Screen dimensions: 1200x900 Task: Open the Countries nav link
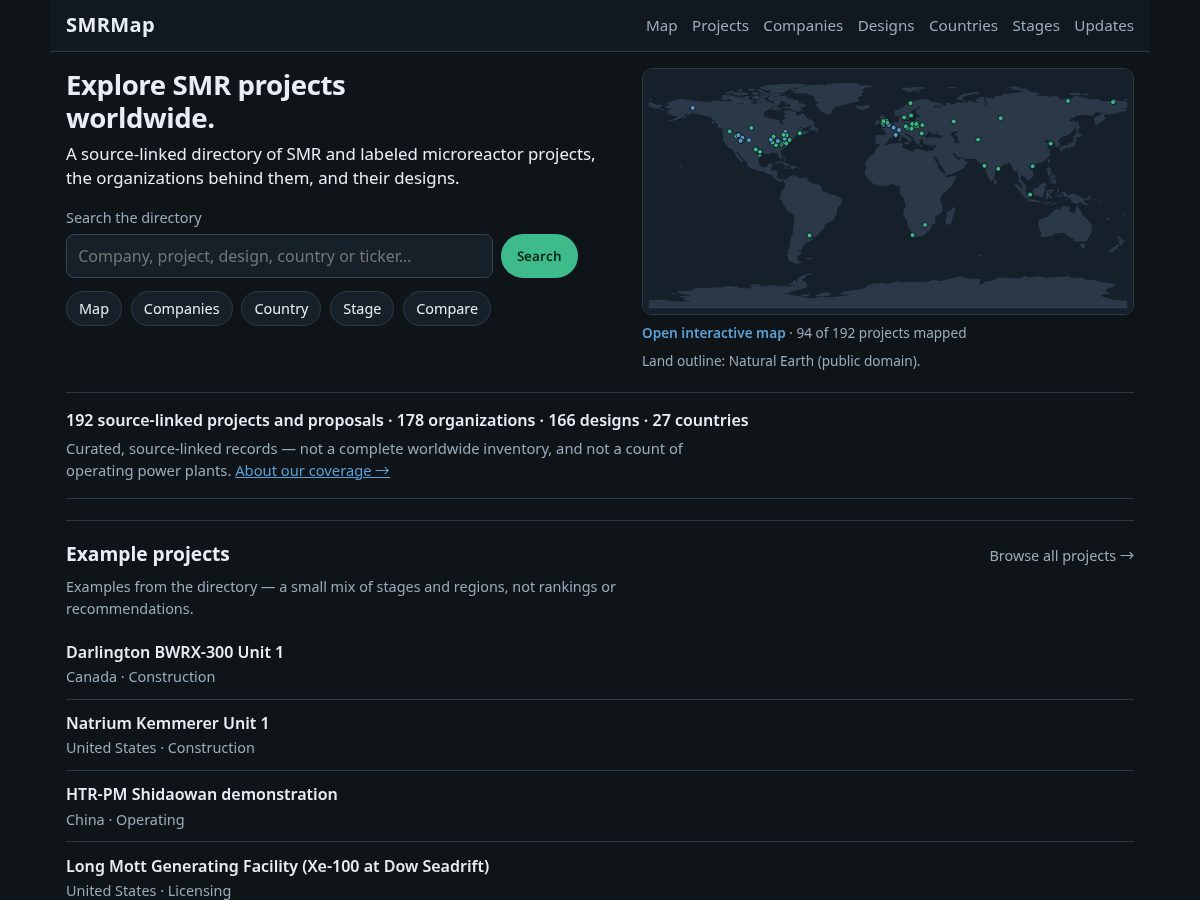click(x=963, y=26)
